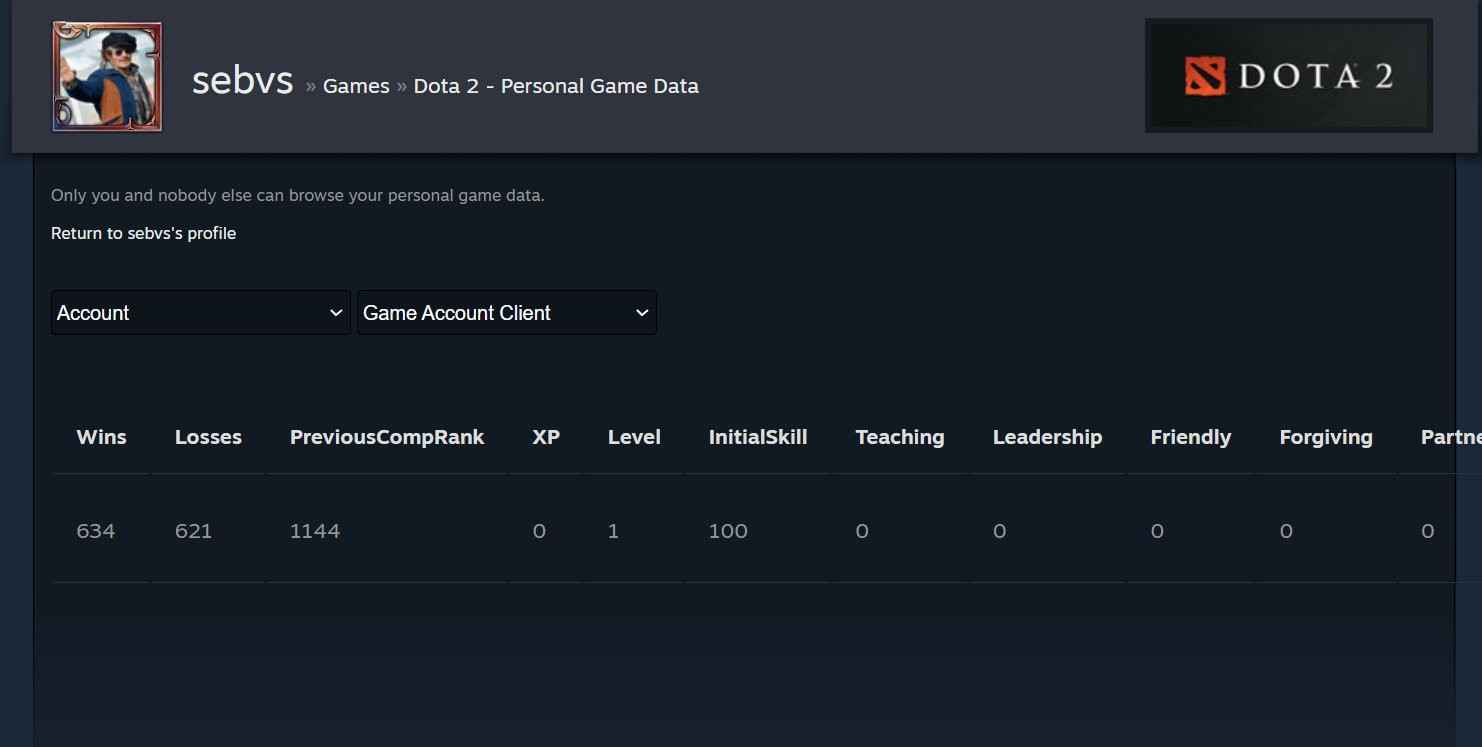Select the InitialSkill value 100

coord(728,531)
